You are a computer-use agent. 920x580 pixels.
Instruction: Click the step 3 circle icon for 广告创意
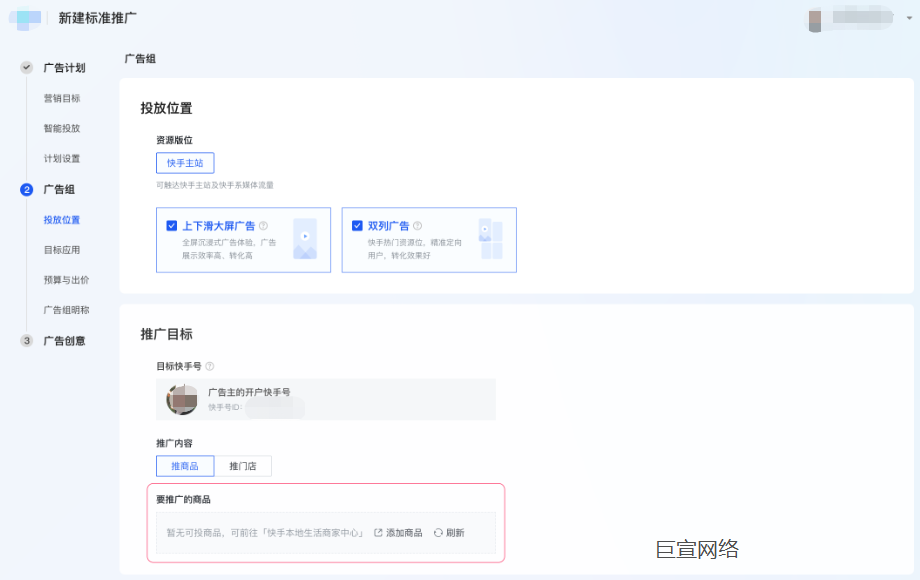coord(26,341)
